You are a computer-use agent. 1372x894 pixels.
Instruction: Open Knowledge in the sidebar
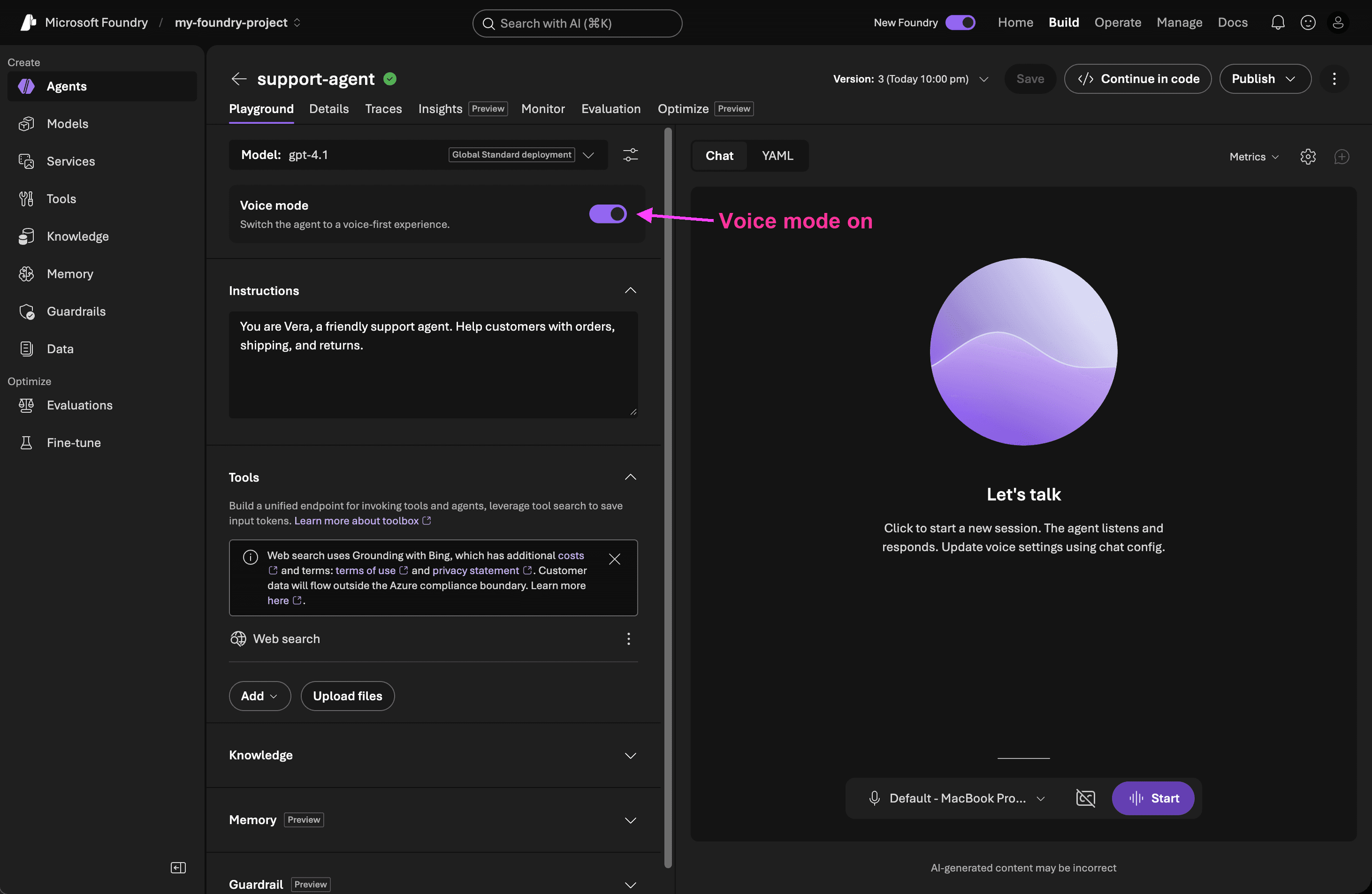pos(102,236)
